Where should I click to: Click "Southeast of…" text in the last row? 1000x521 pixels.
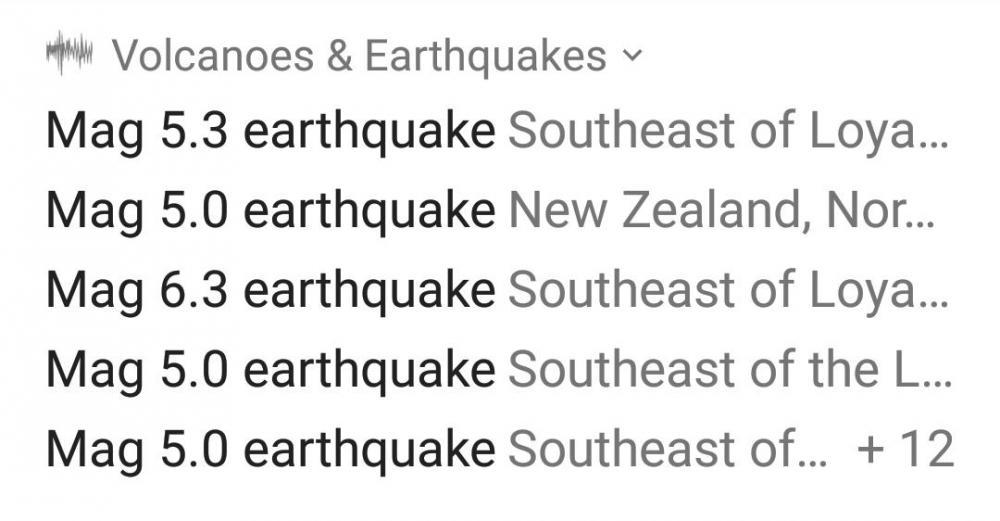(x=668, y=449)
